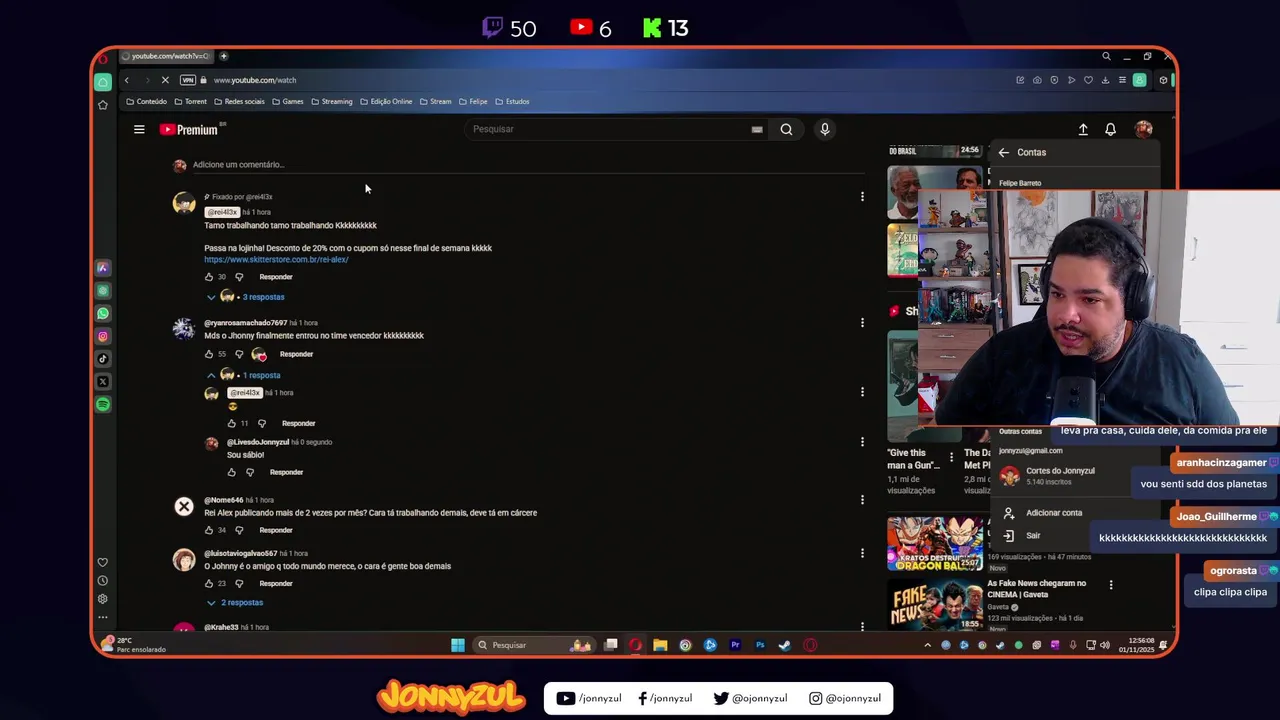Click the account avatar in YouTube header
The image size is (1280, 720).
(1143, 129)
